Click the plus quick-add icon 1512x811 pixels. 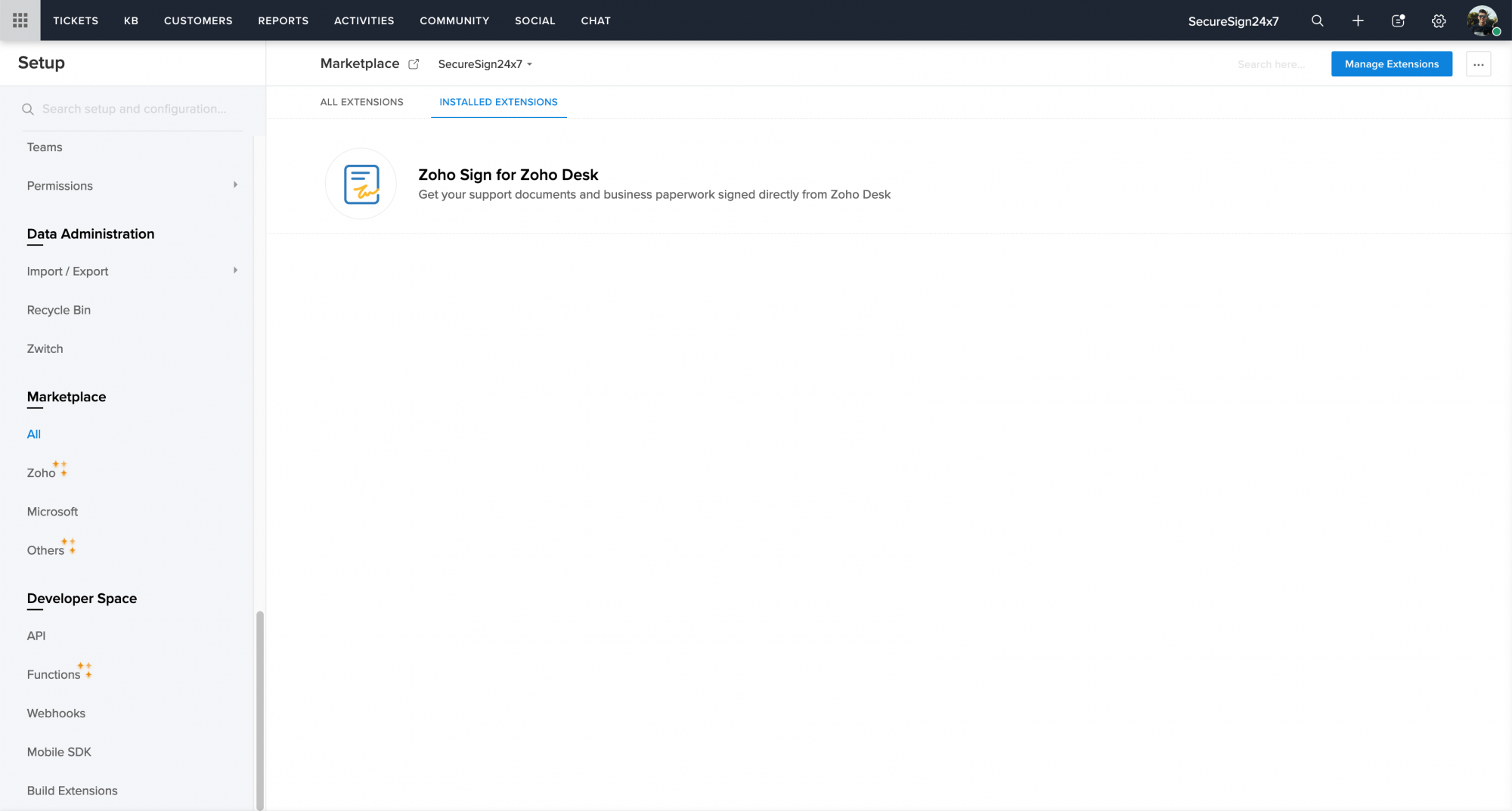click(x=1358, y=20)
